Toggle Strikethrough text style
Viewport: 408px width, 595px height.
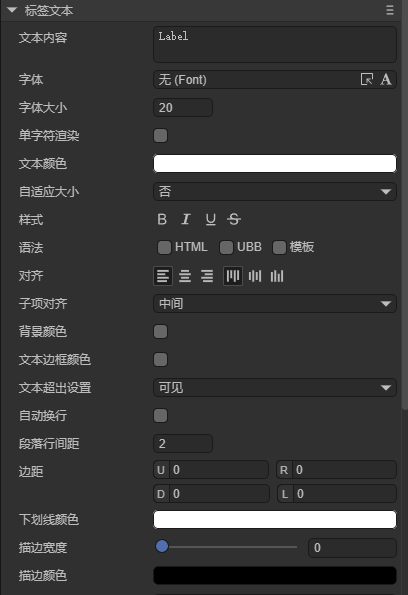click(234, 219)
